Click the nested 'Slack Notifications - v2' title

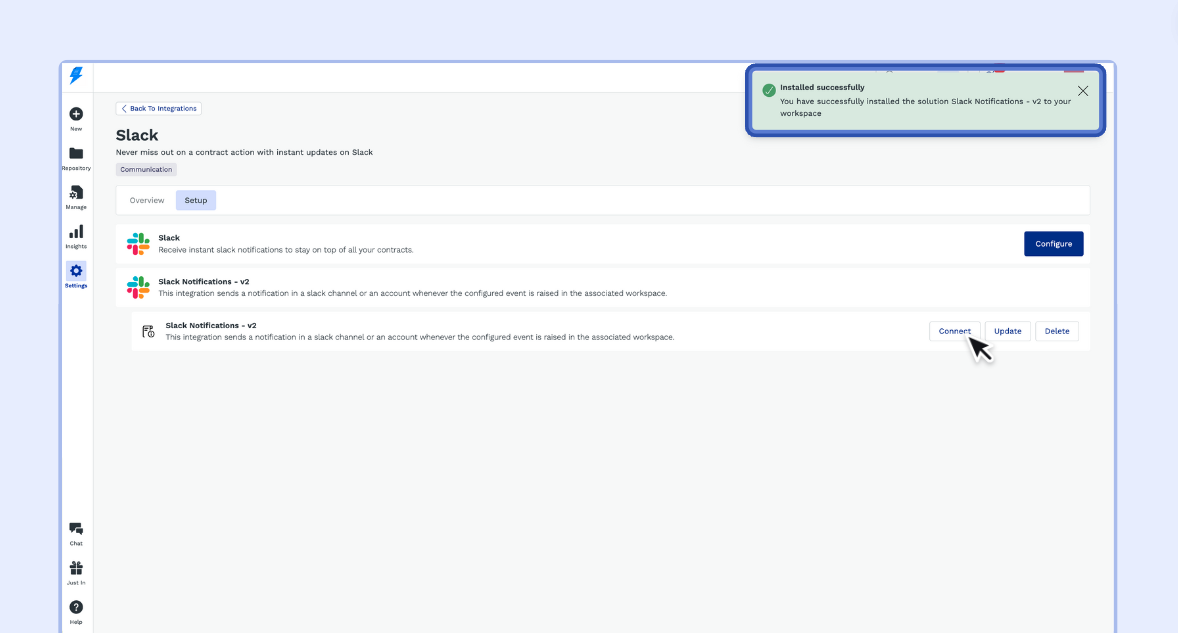tap(211, 325)
